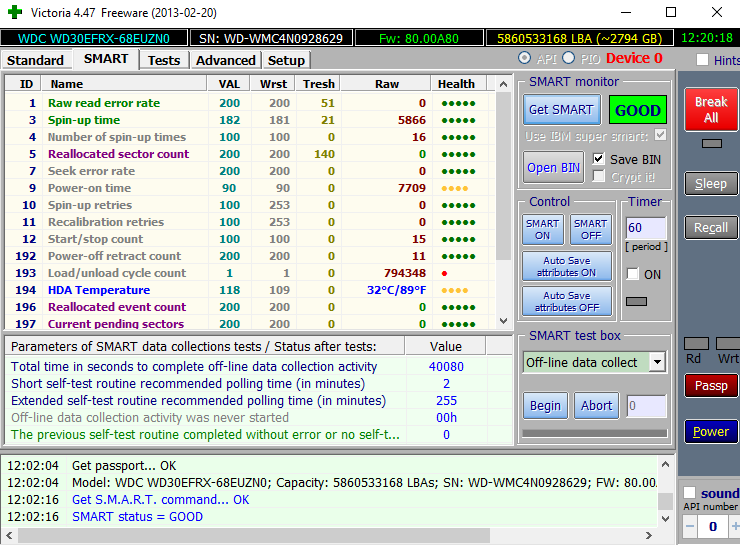Image resolution: width=740 pixels, height=545 pixels.
Task: Click log panel scroll-up arrow
Action: (665, 464)
